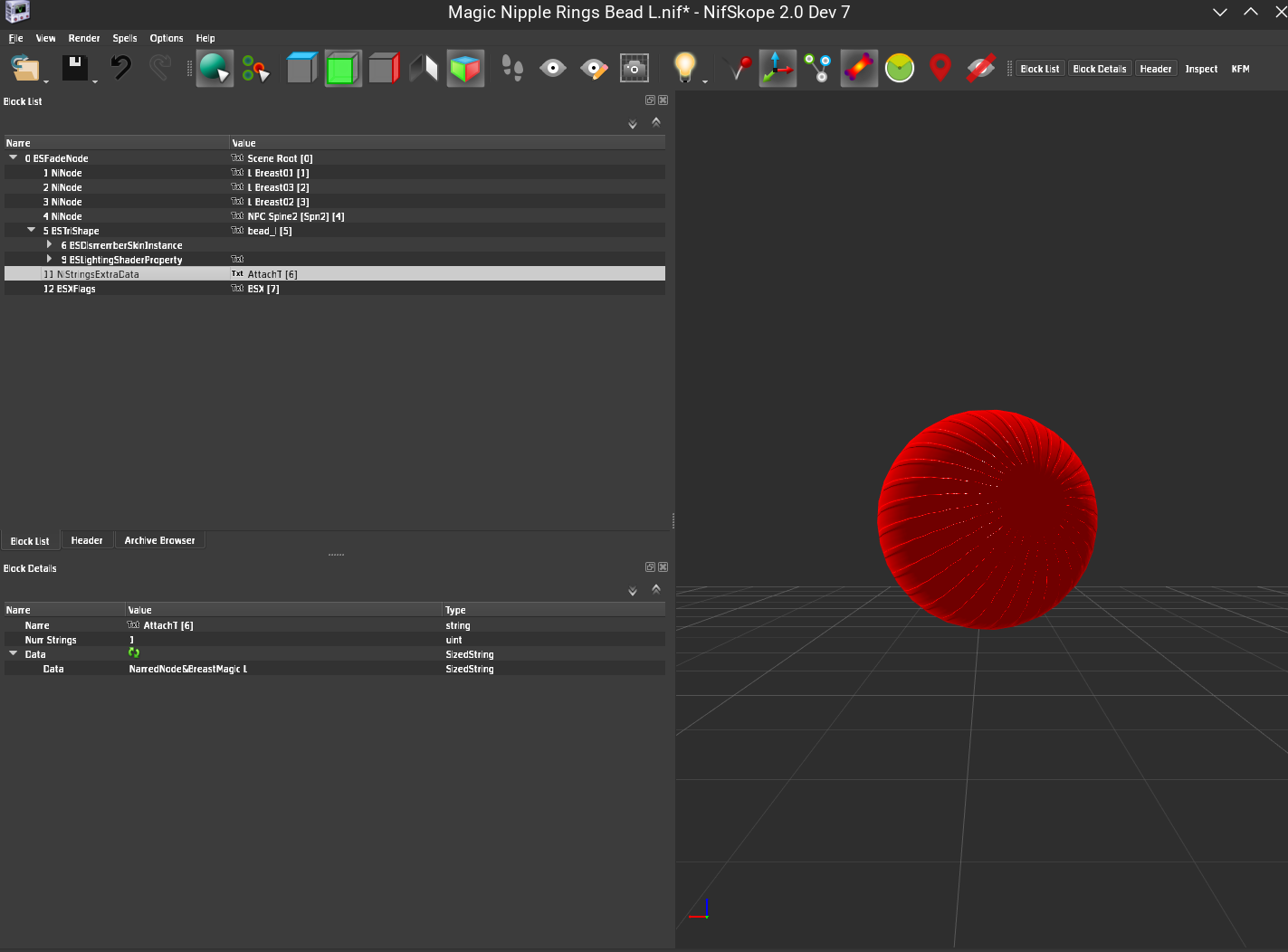Click the NamedNode&BreastMagic L value cell
1288x952 pixels.
click(x=283, y=669)
